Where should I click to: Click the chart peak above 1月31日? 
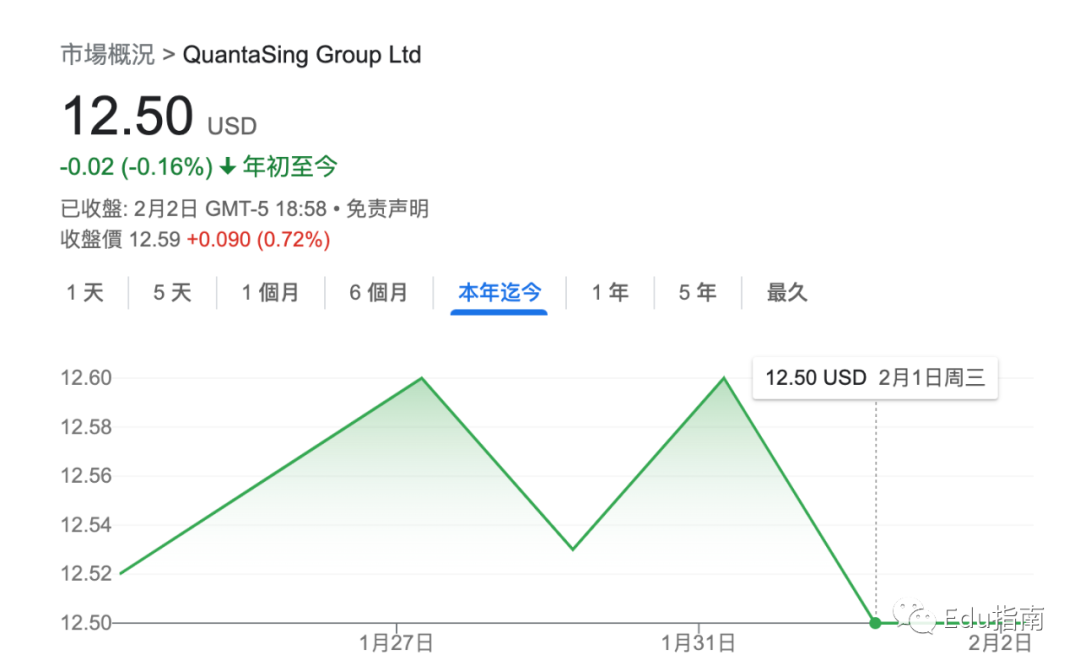724,378
